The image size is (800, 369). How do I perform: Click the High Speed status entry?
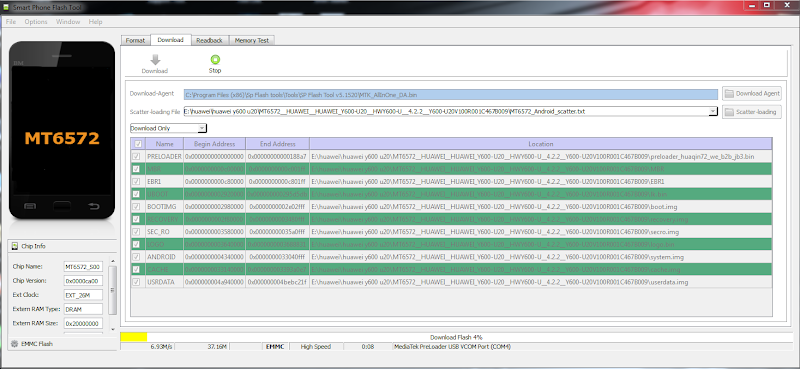pos(316,347)
